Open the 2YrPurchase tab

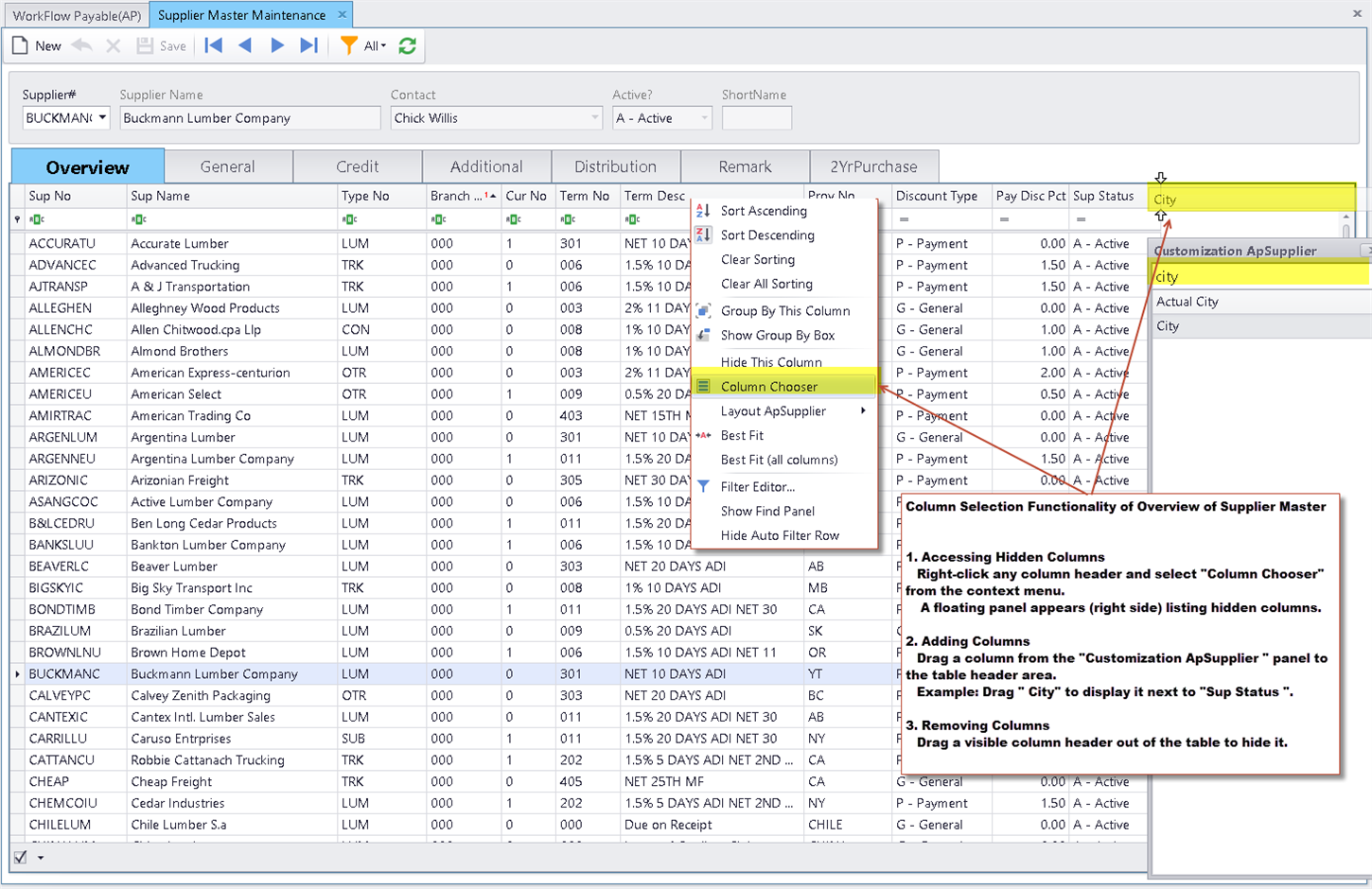pyautogui.click(x=873, y=166)
